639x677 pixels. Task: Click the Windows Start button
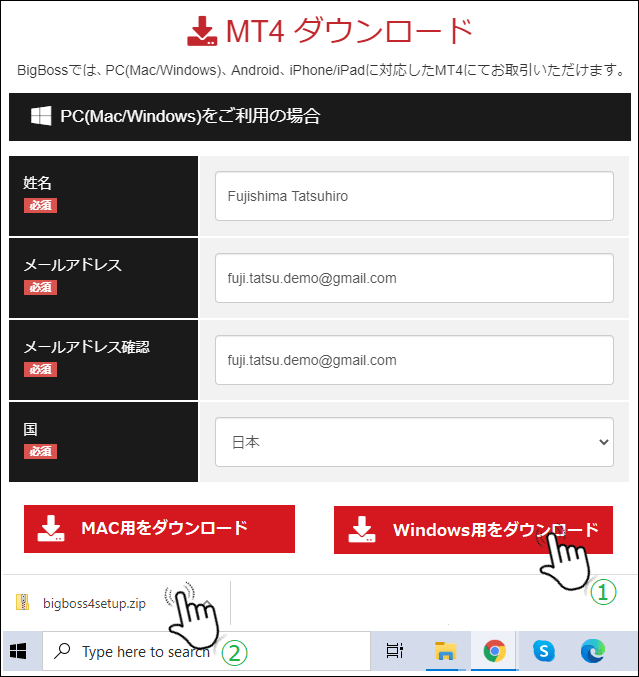click(18, 652)
